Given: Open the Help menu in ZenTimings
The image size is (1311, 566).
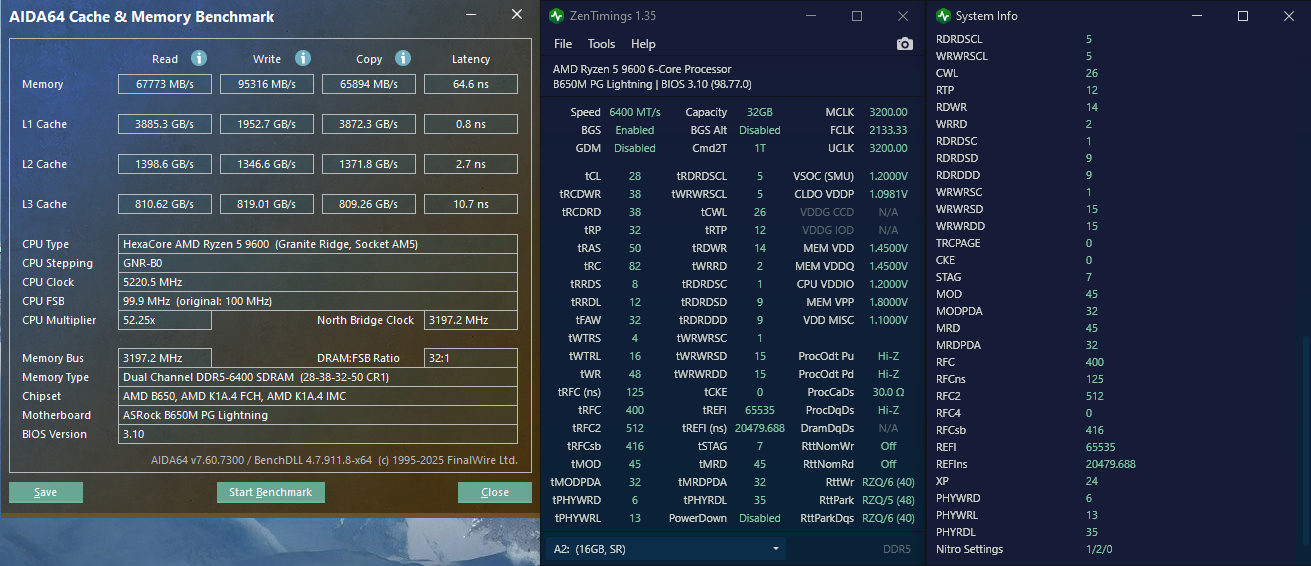Looking at the screenshot, I should tap(643, 44).
